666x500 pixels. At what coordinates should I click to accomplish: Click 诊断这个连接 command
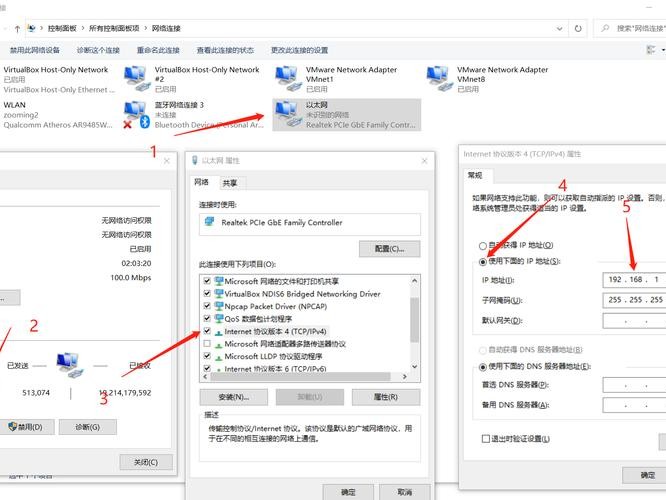(x=98, y=50)
